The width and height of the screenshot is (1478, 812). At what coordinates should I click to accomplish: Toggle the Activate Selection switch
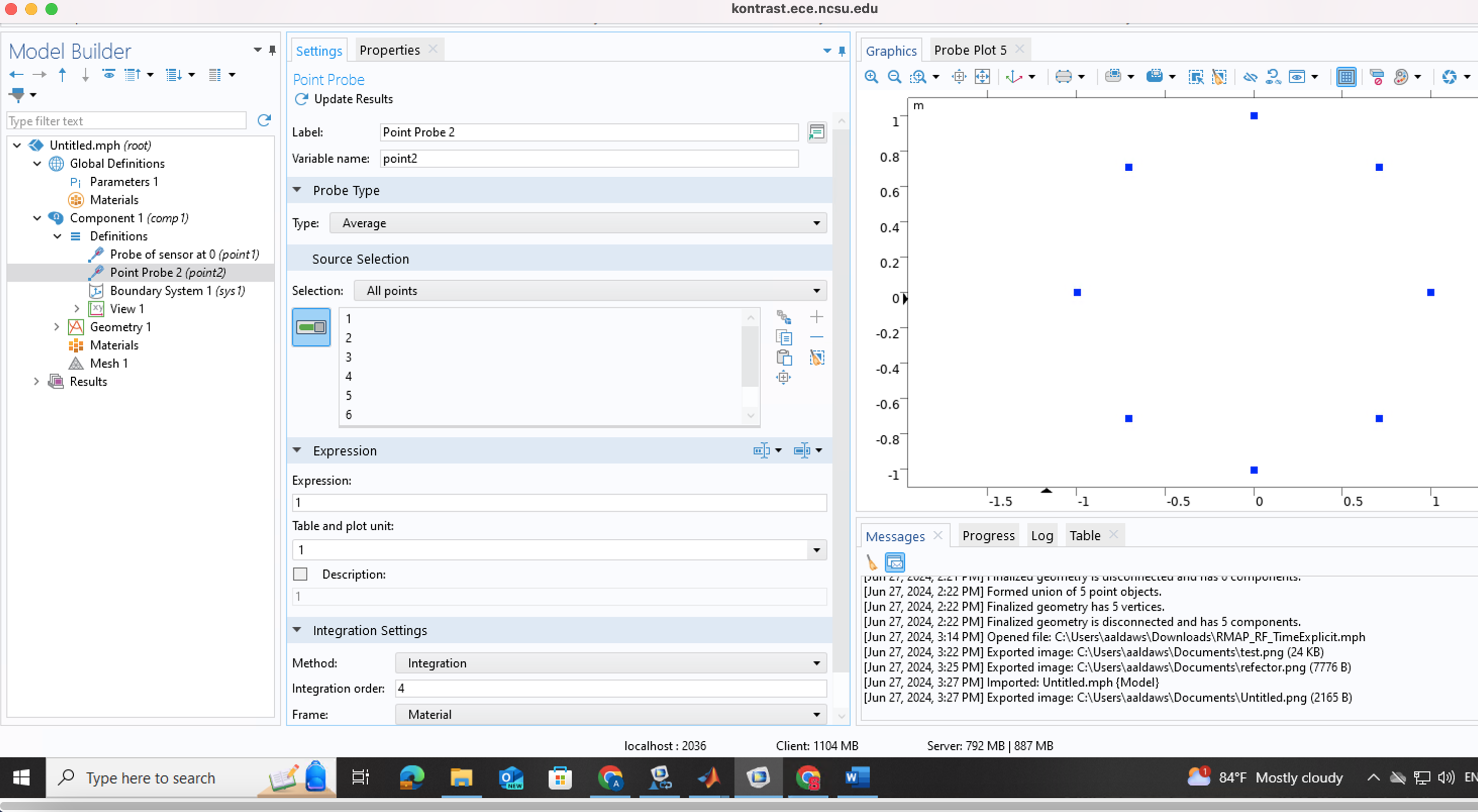pyautogui.click(x=311, y=327)
